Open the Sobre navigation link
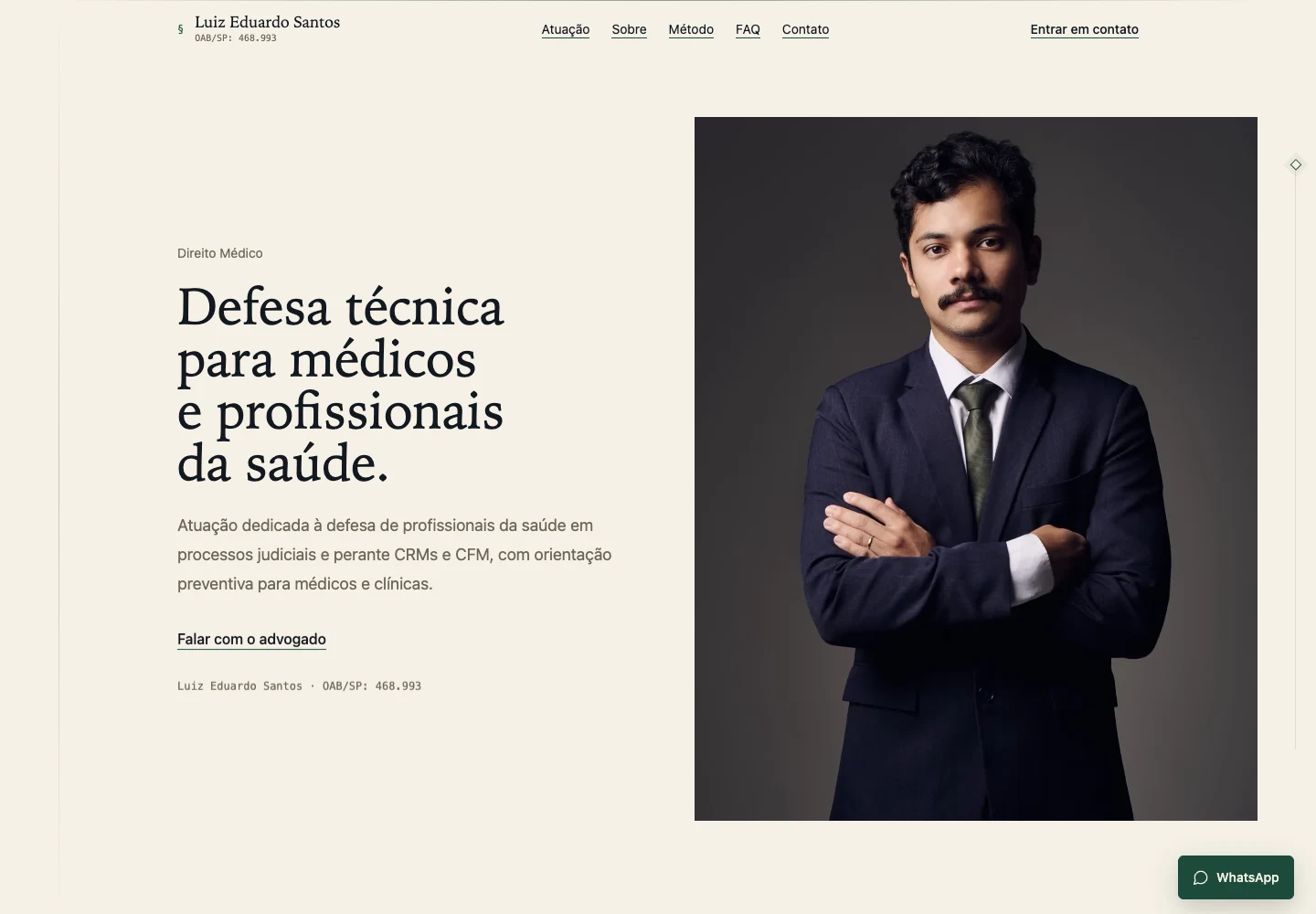 629,29
